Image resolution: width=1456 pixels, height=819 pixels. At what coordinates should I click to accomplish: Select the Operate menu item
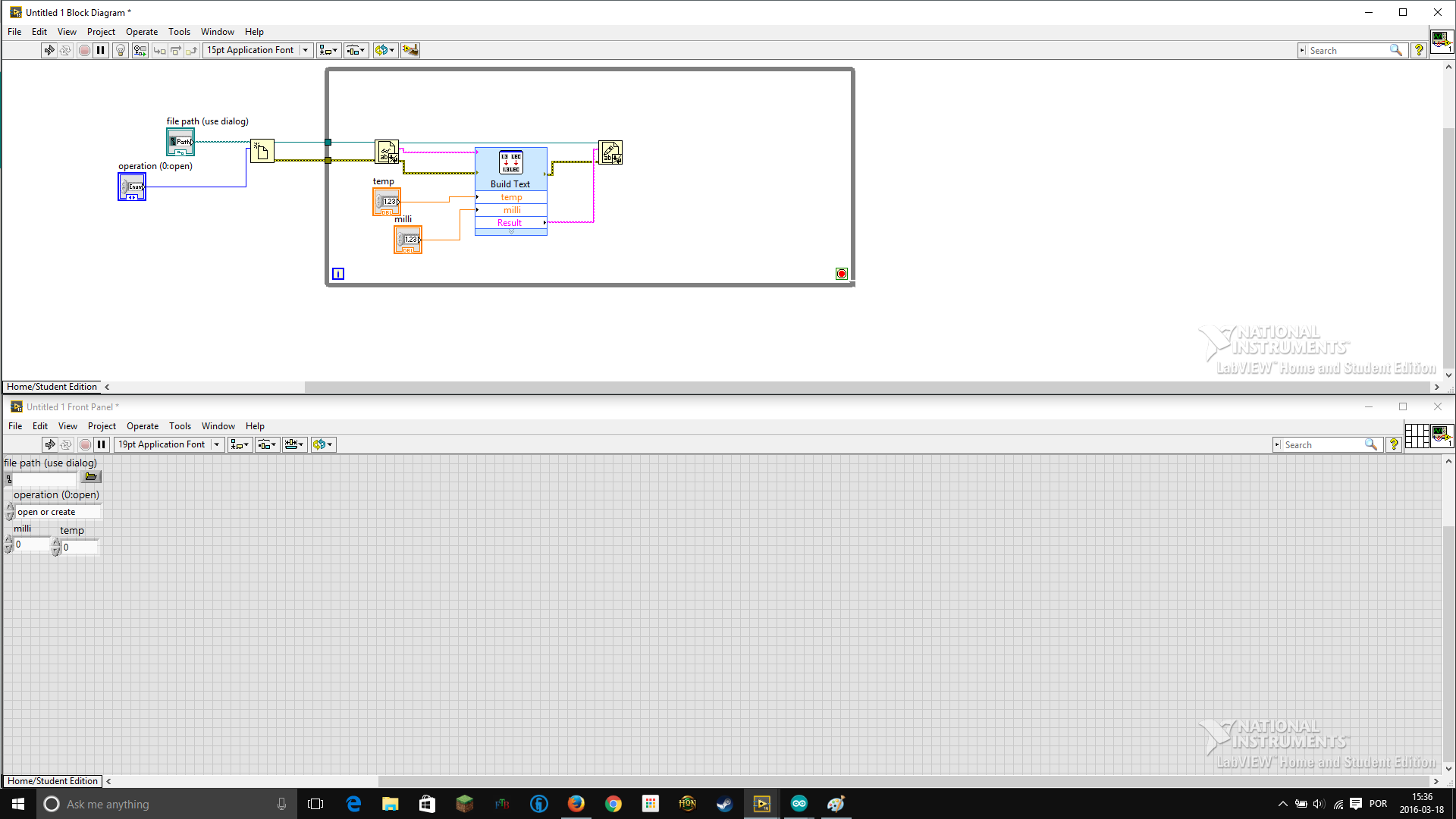[142, 31]
